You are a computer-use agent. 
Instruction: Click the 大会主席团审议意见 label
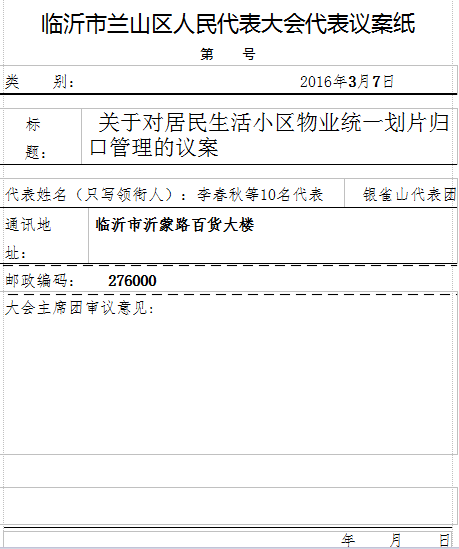point(79,308)
